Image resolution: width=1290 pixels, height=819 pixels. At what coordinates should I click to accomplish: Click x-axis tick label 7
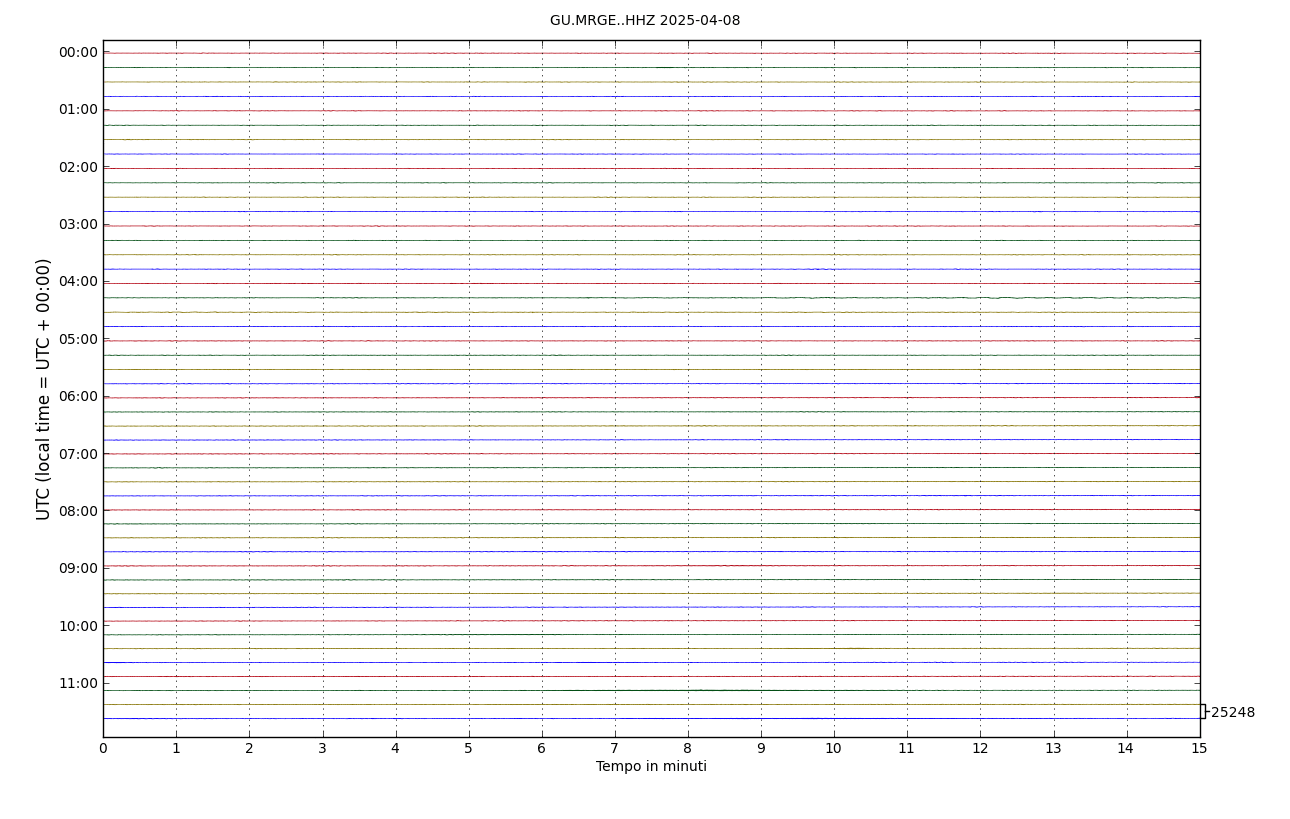coord(615,749)
